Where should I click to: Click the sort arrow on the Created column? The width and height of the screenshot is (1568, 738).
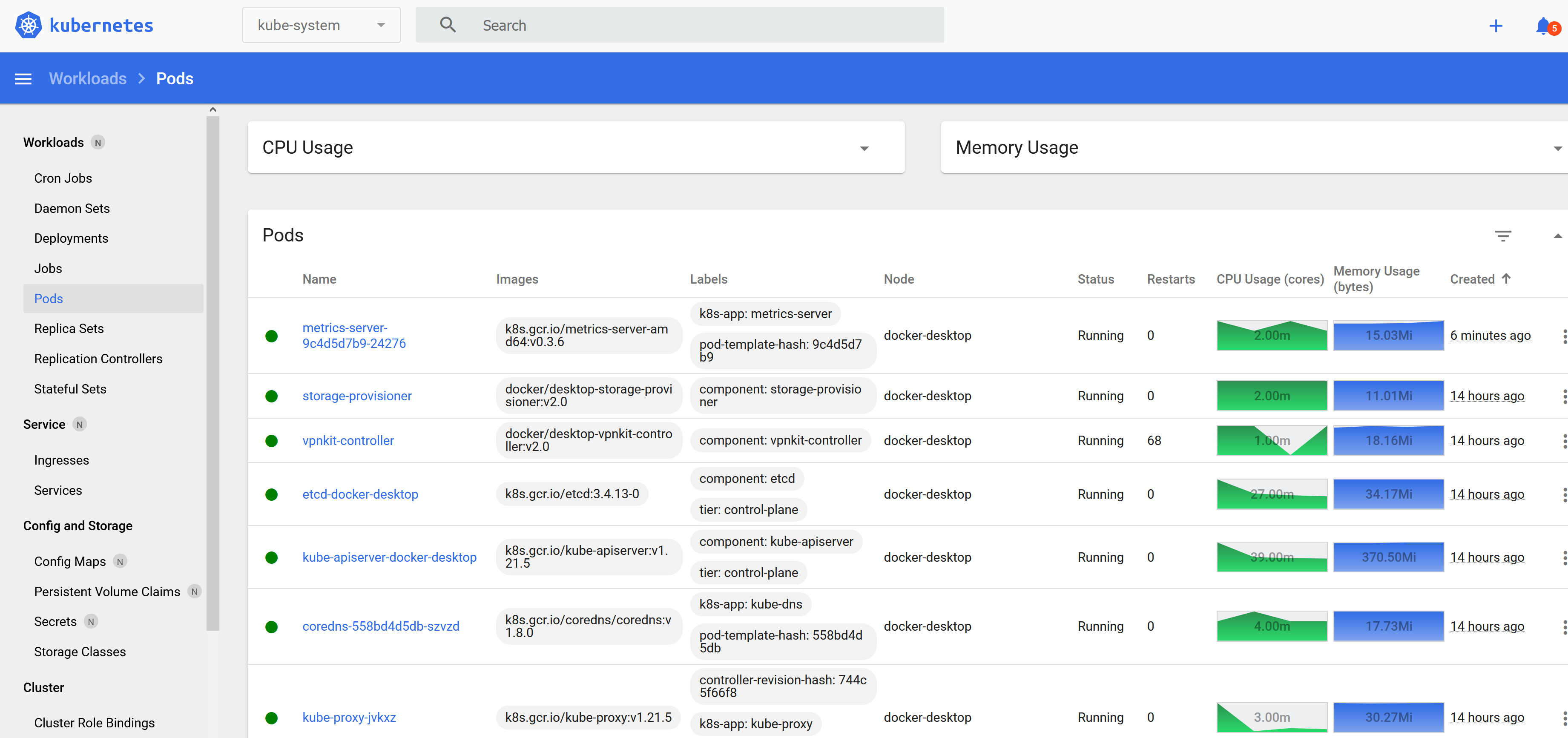tap(1508, 279)
